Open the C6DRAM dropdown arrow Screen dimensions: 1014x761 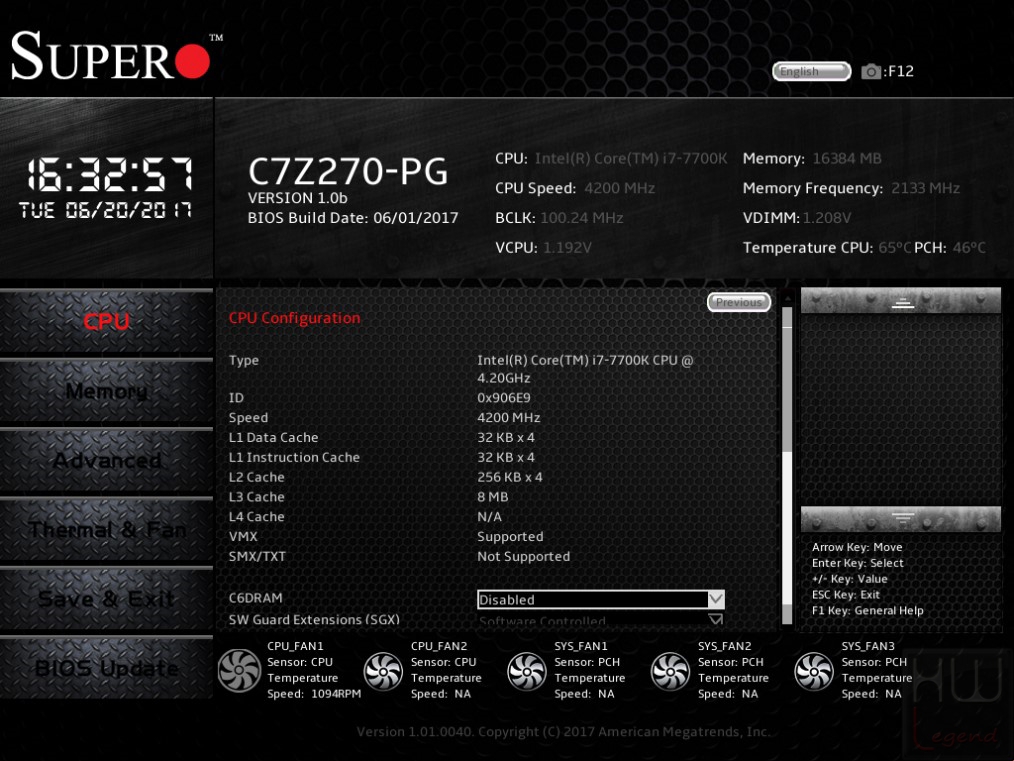click(716, 599)
